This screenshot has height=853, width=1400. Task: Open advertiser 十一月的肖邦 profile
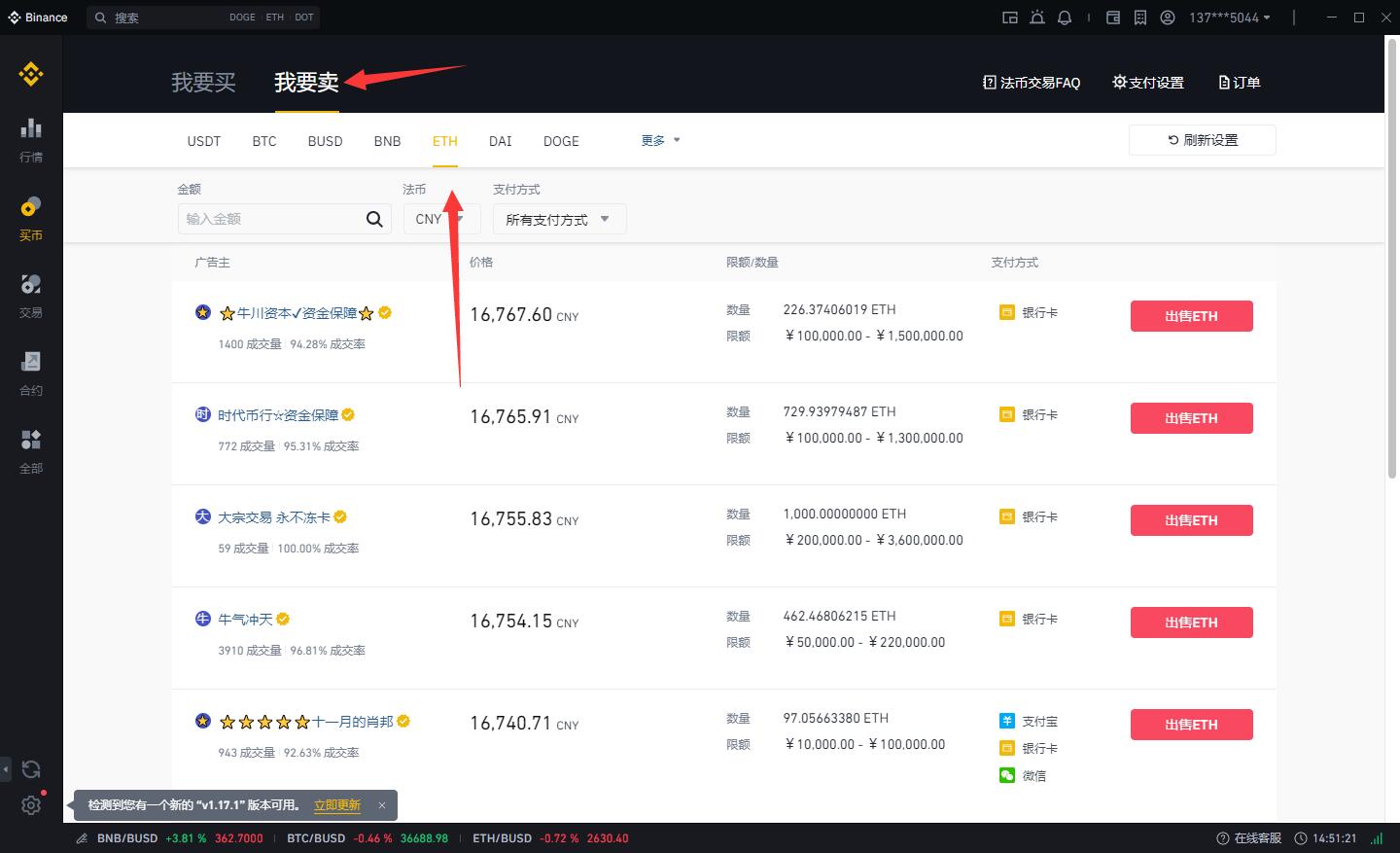coord(305,722)
